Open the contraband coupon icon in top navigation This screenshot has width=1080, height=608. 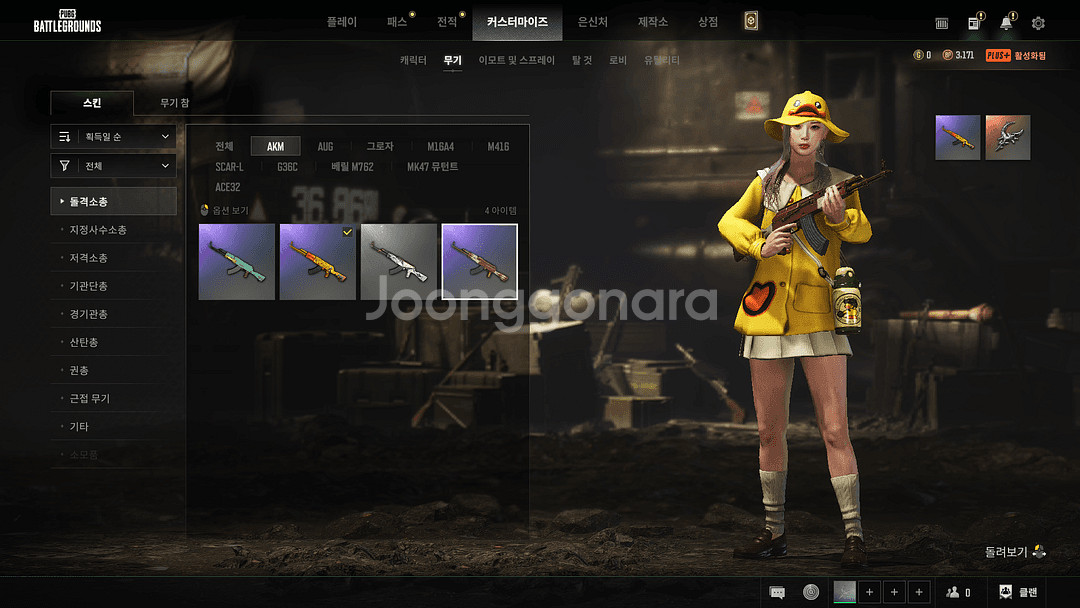751,21
